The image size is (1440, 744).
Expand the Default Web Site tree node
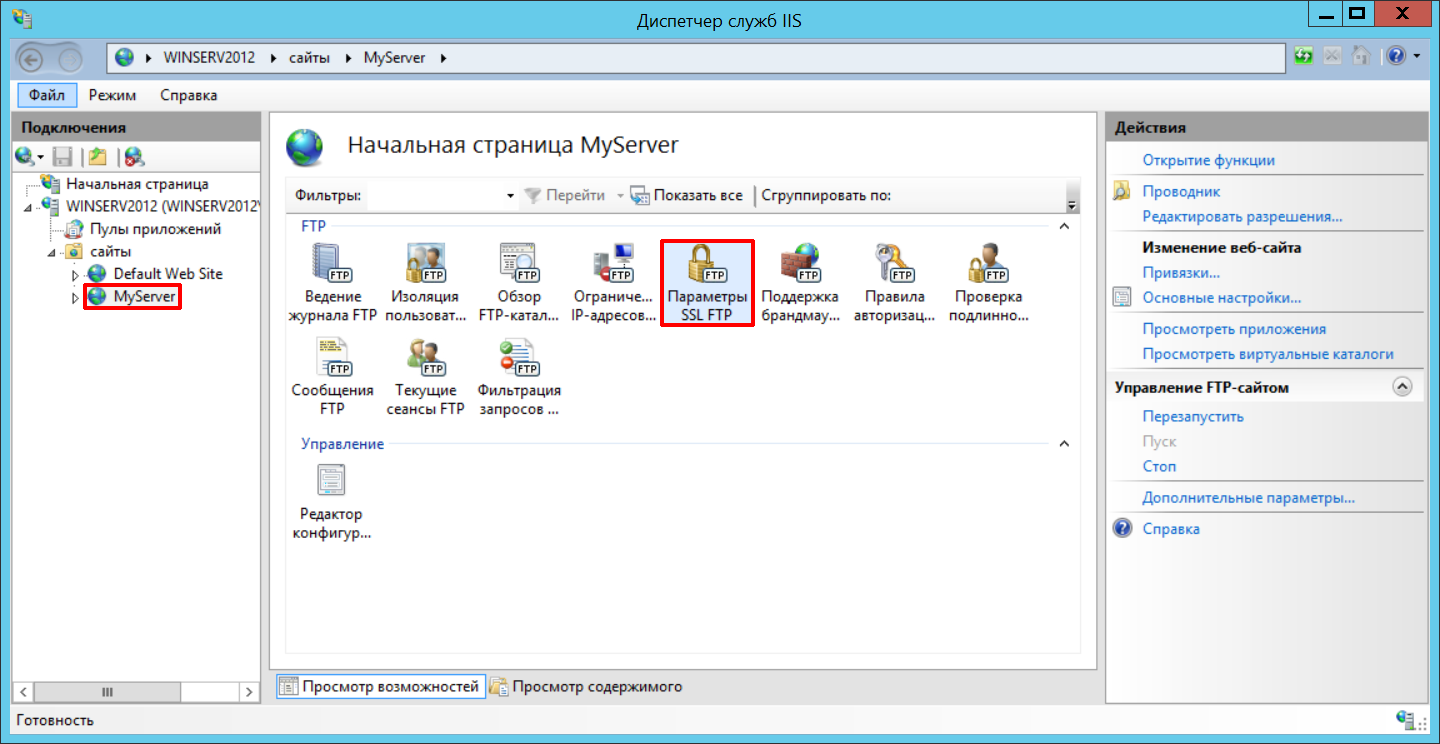tap(75, 274)
